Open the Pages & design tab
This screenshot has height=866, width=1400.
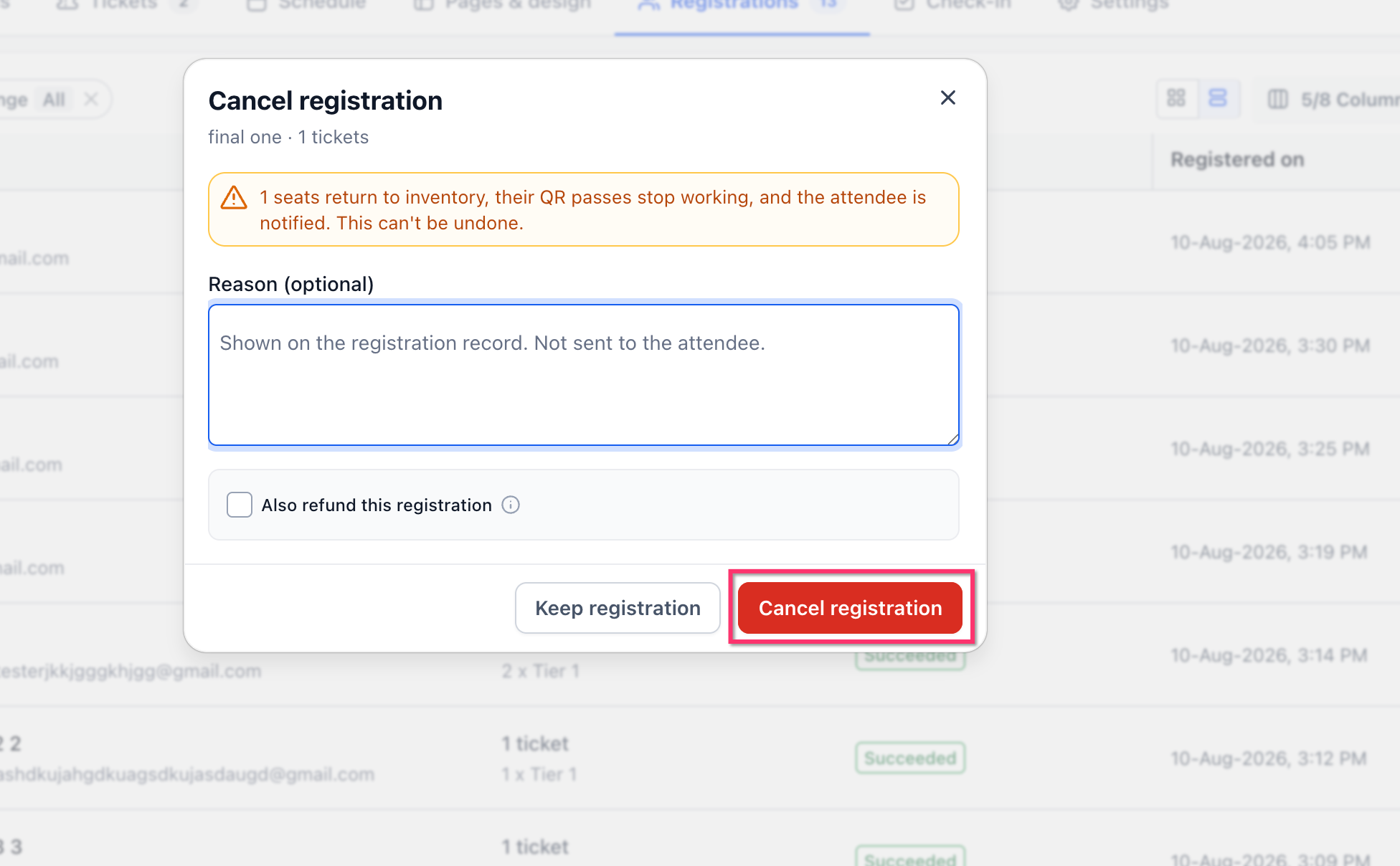[503, 6]
